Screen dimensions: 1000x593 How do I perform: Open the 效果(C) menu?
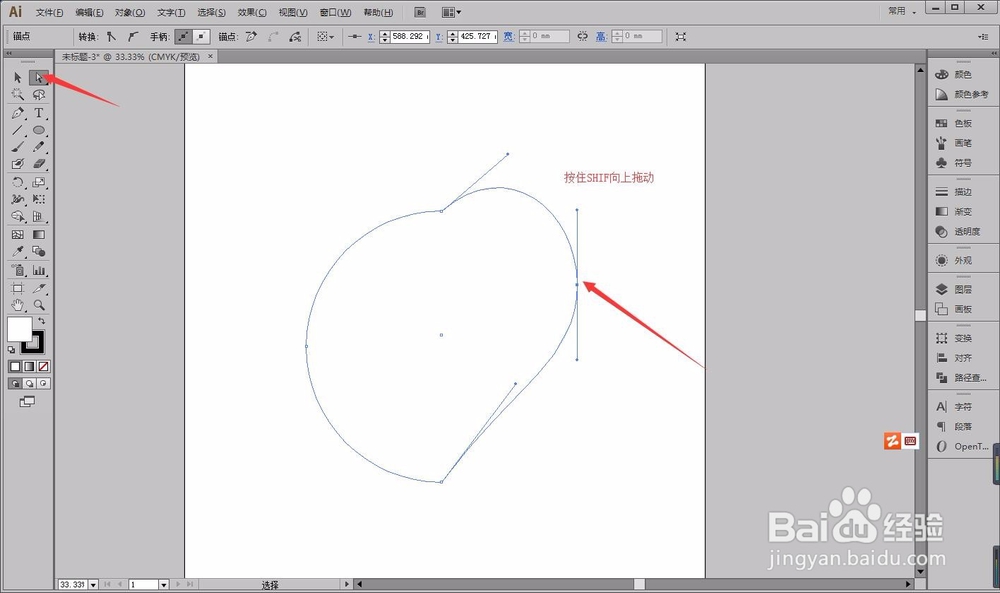(252, 12)
